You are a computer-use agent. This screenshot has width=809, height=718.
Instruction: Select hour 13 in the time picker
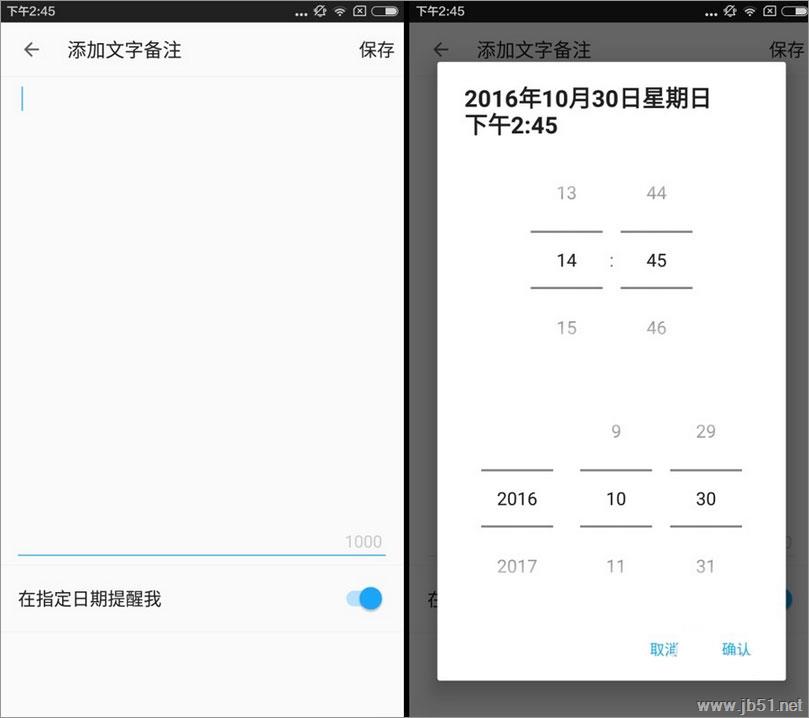(x=566, y=193)
